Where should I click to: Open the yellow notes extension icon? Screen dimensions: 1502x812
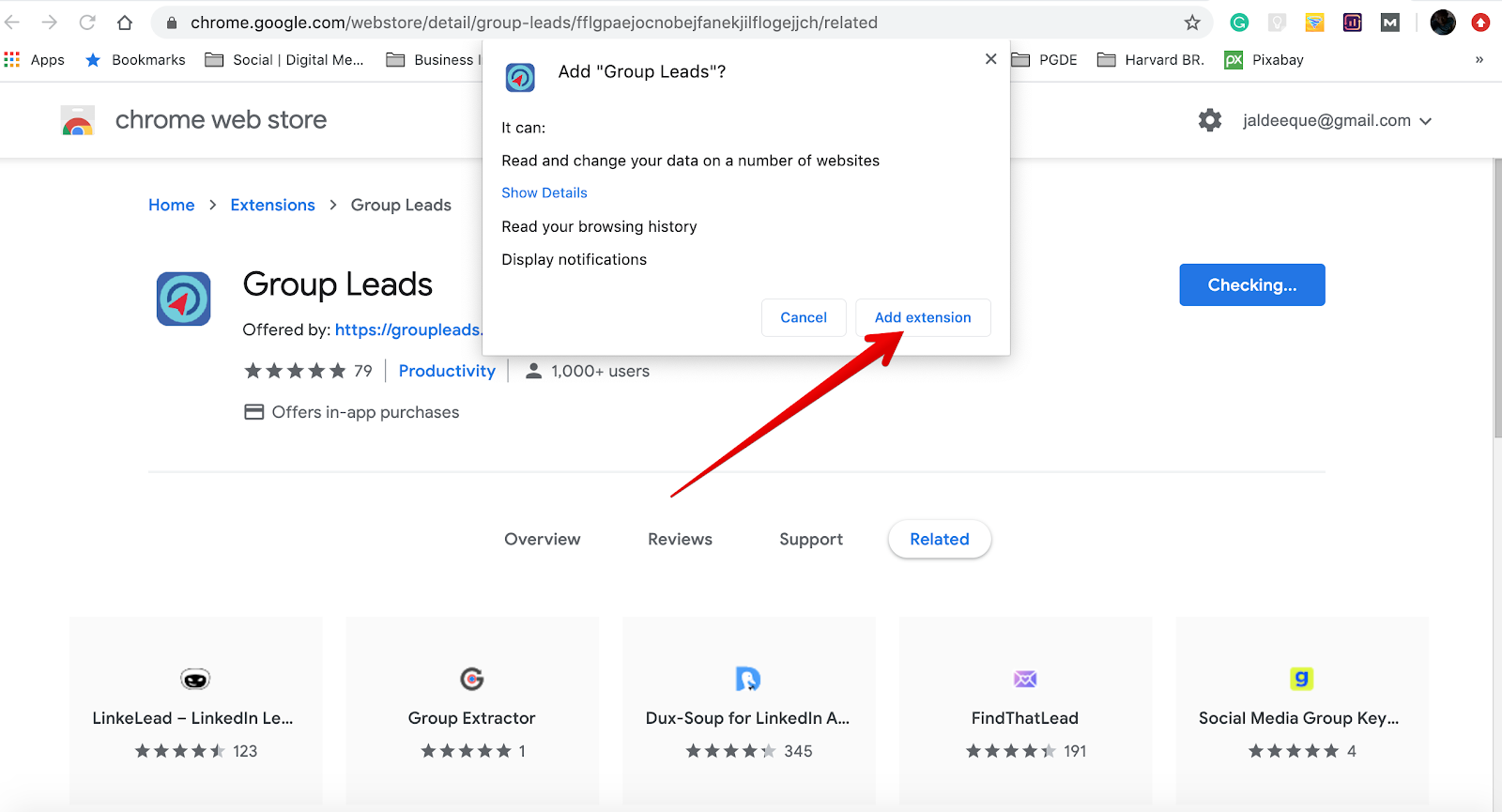(x=1315, y=23)
